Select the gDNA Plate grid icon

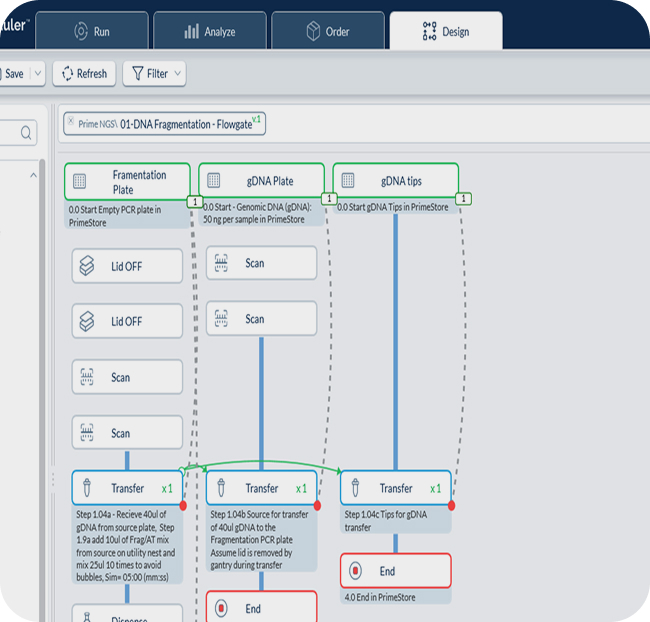[214, 181]
